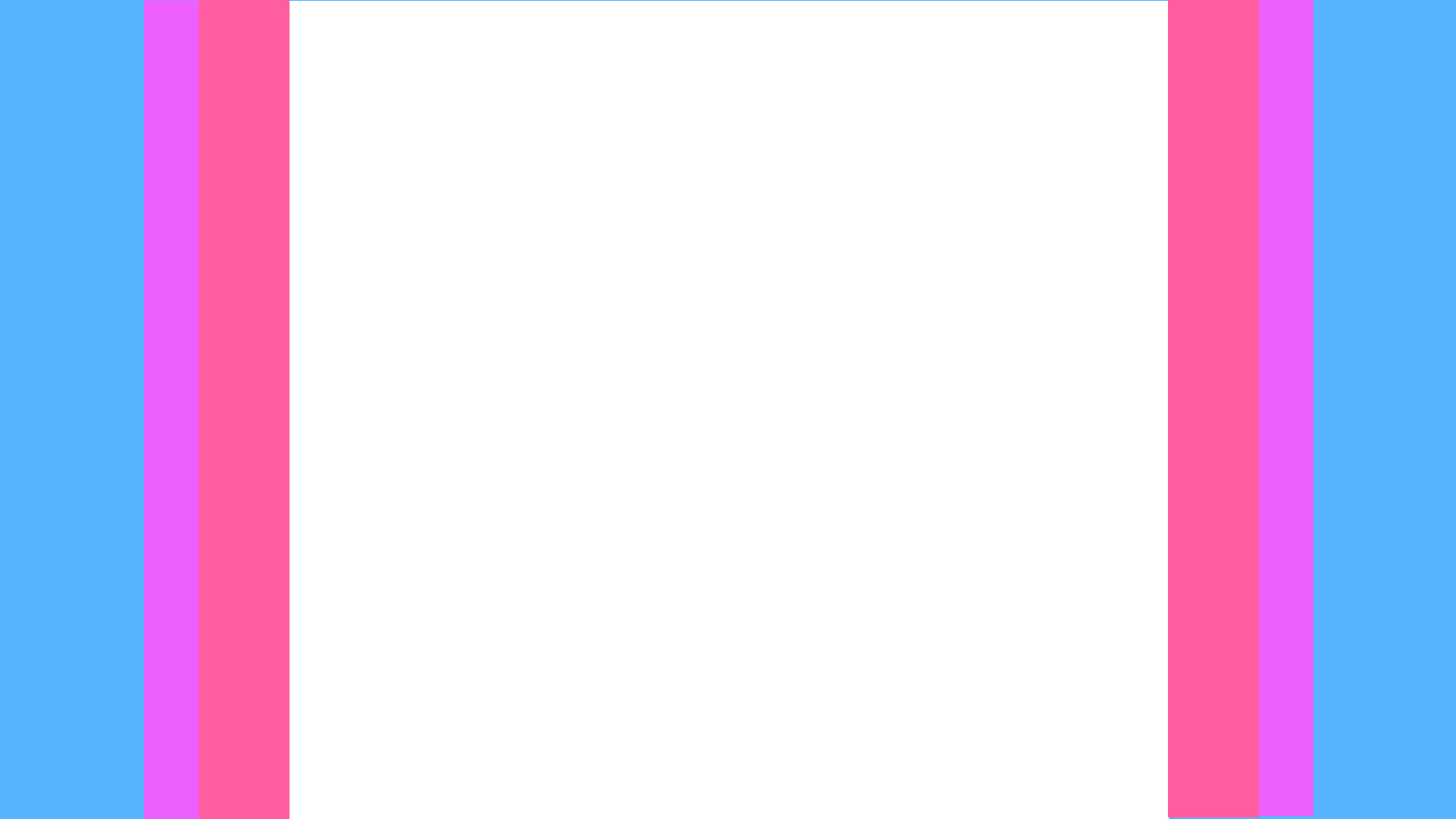Click the left magenta-purple stripe

point(171,409)
